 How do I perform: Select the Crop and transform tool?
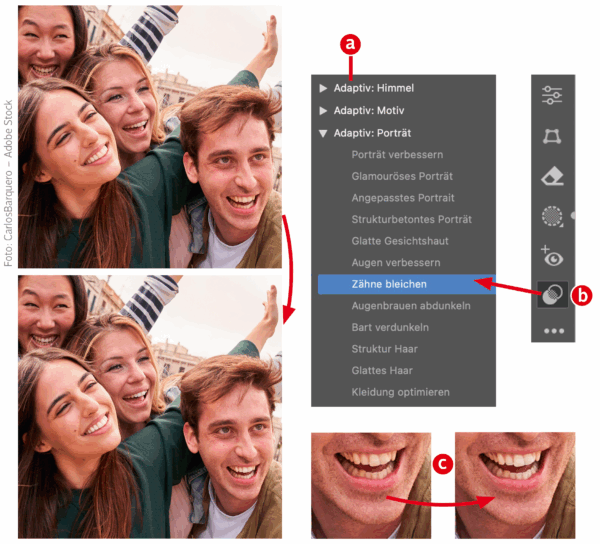coord(552,136)
